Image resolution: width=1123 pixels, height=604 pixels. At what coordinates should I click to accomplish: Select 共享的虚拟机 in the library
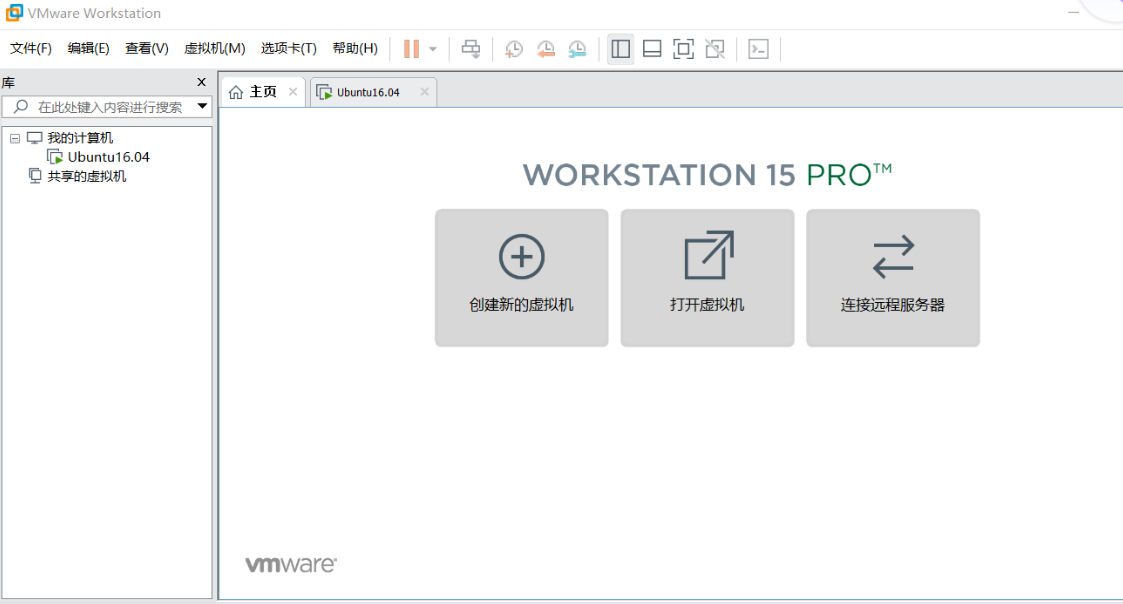click(x=86, y=176)
